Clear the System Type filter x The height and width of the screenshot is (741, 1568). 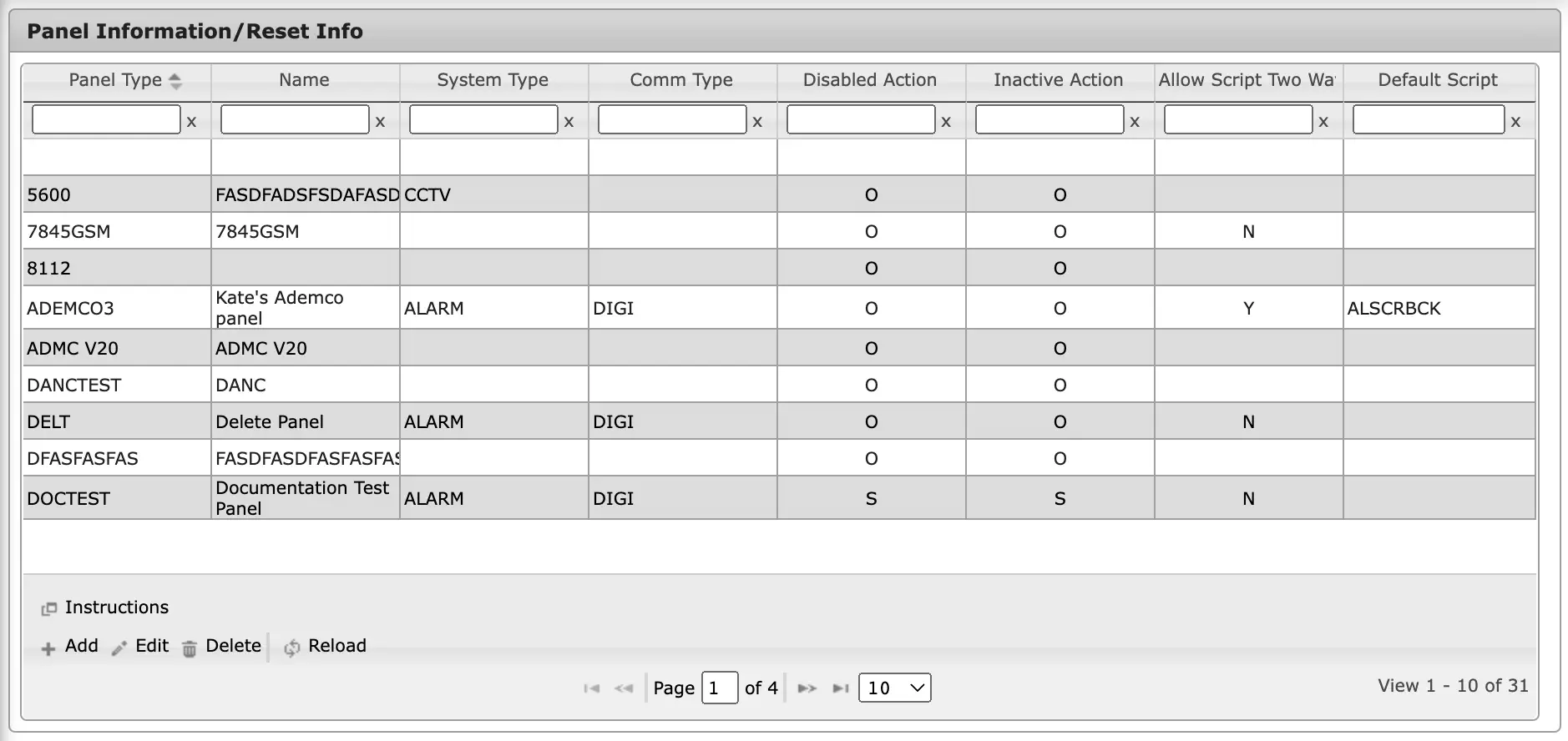(x=569, y=122)
